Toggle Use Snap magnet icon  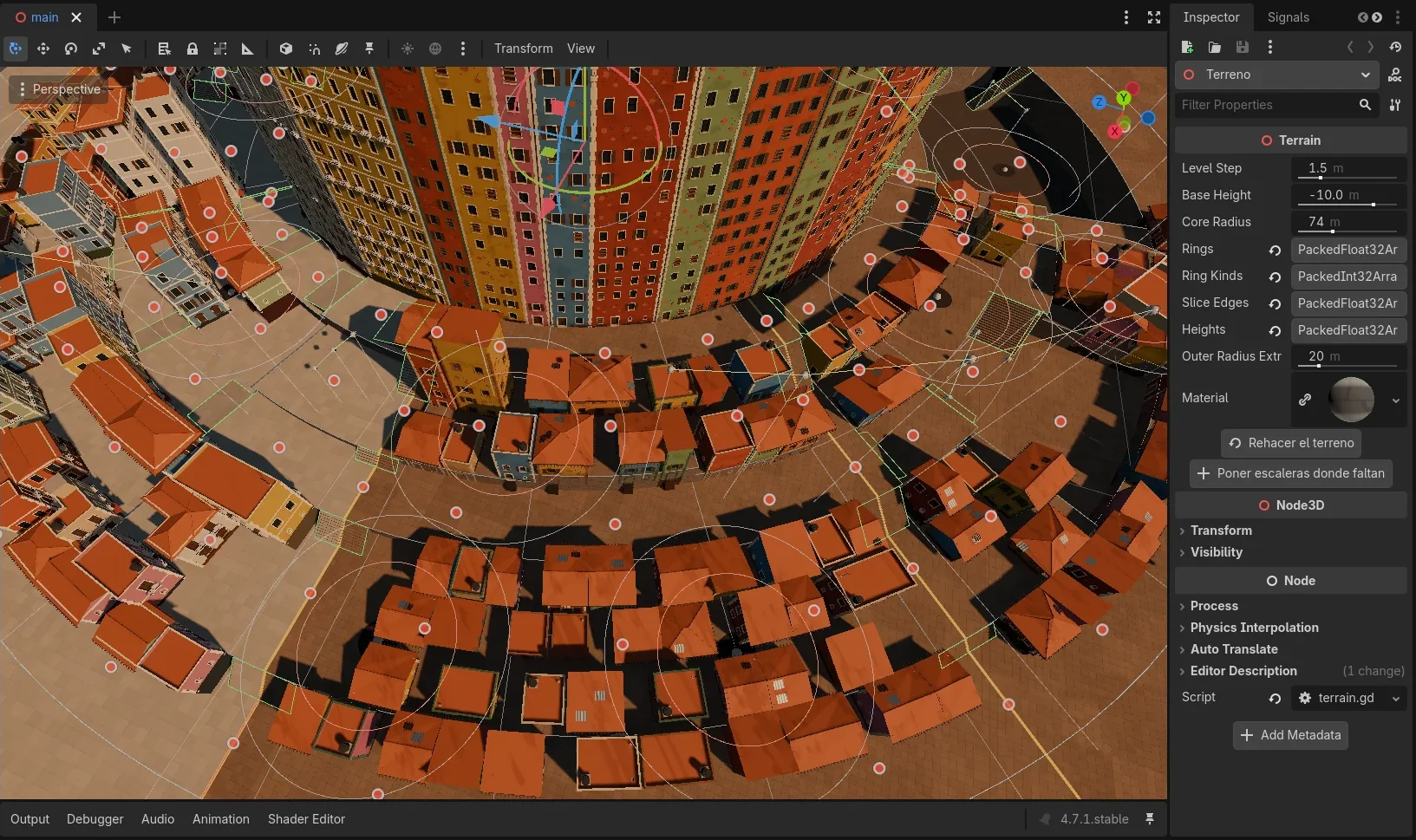(314, 49)
